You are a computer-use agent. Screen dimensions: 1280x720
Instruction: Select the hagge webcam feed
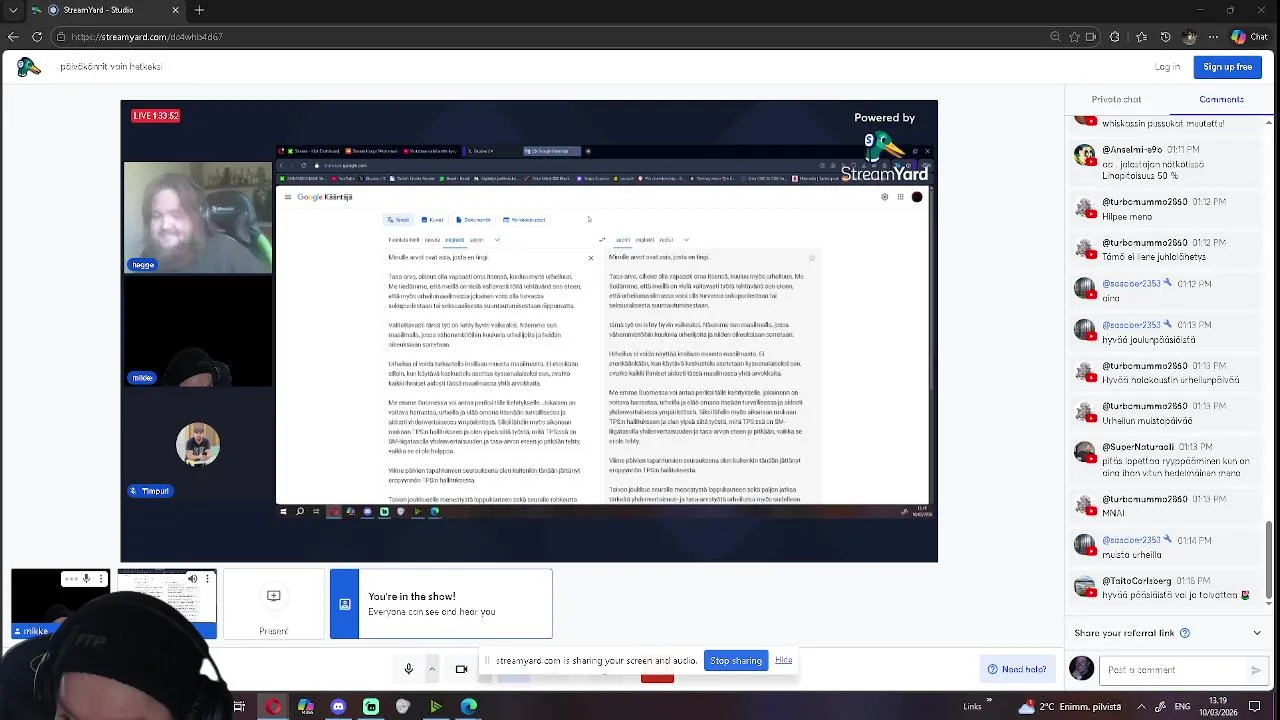pos(197,218)
